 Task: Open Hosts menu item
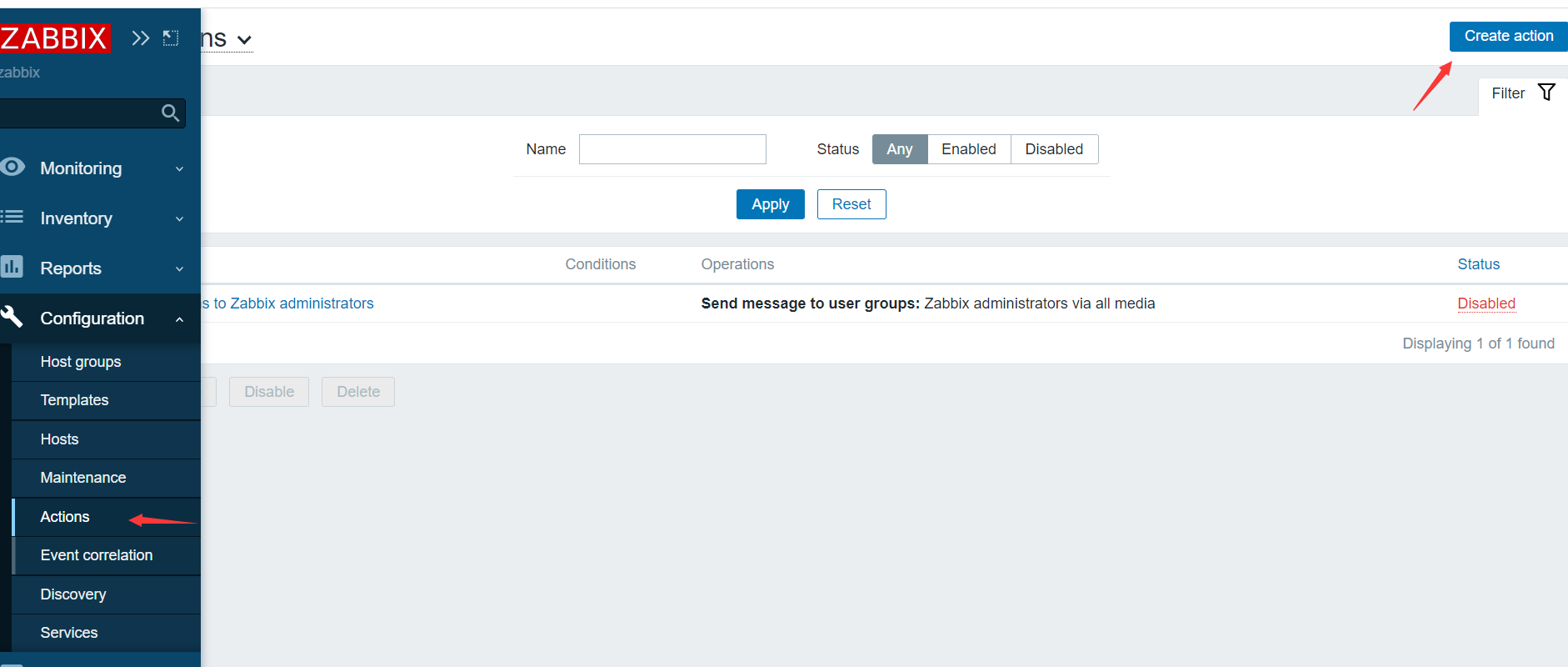(x=106, y=439)
